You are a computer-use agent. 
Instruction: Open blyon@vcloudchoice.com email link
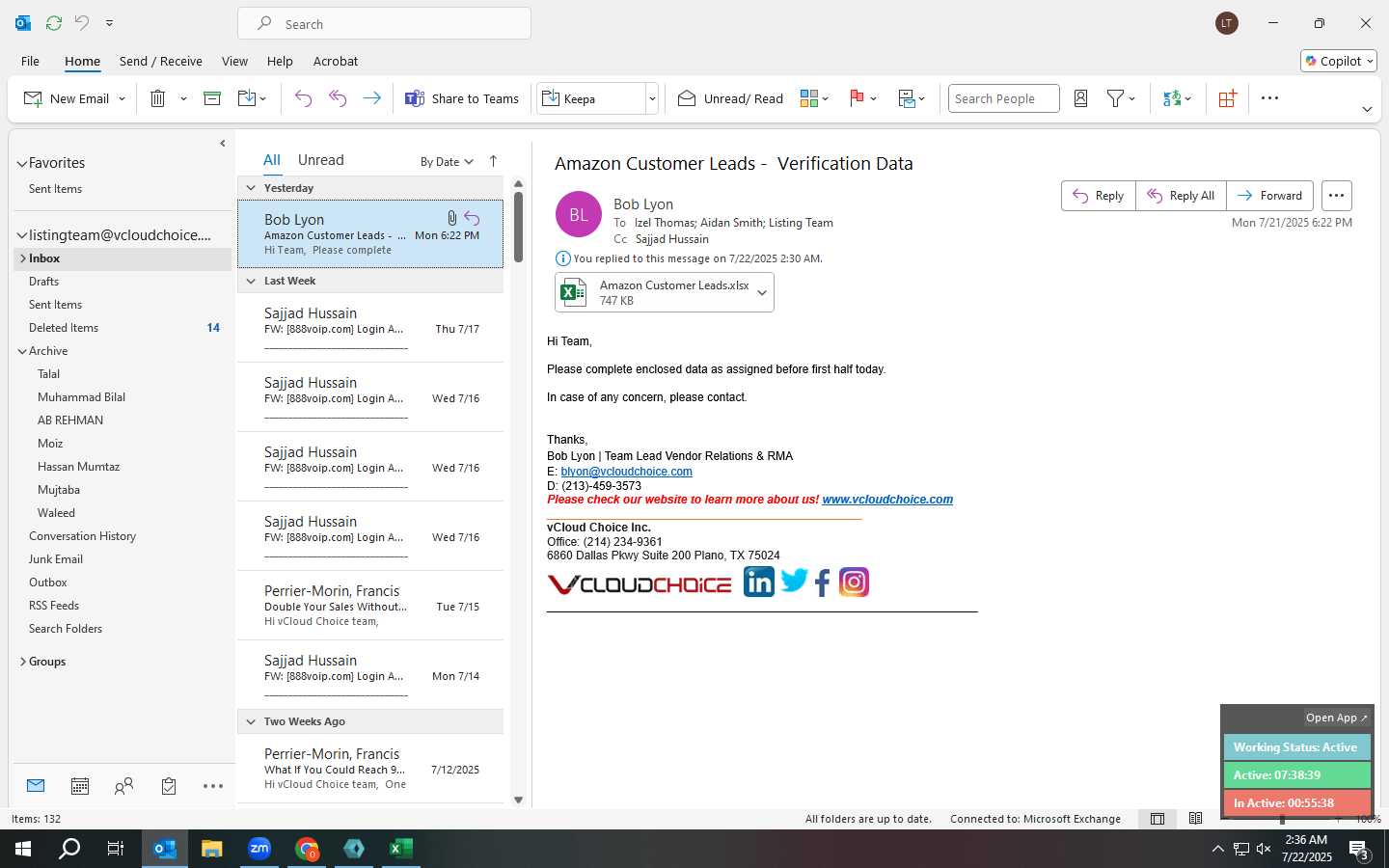(627, 472)
